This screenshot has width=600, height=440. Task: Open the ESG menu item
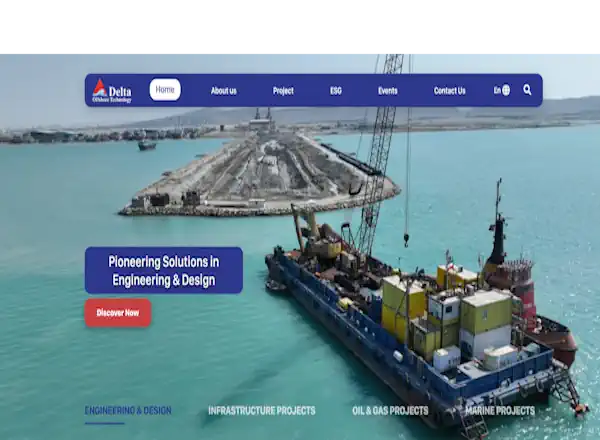pos(336,91)
